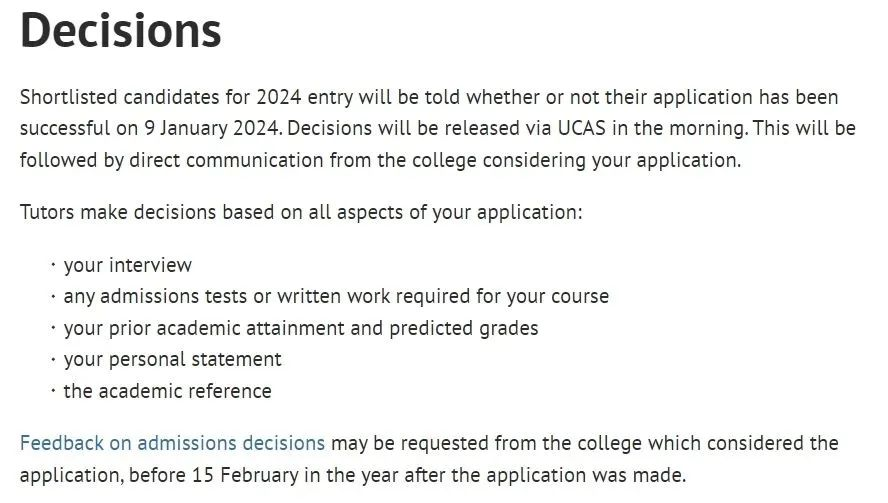Click the Decisions page heading

click(120, 30)
